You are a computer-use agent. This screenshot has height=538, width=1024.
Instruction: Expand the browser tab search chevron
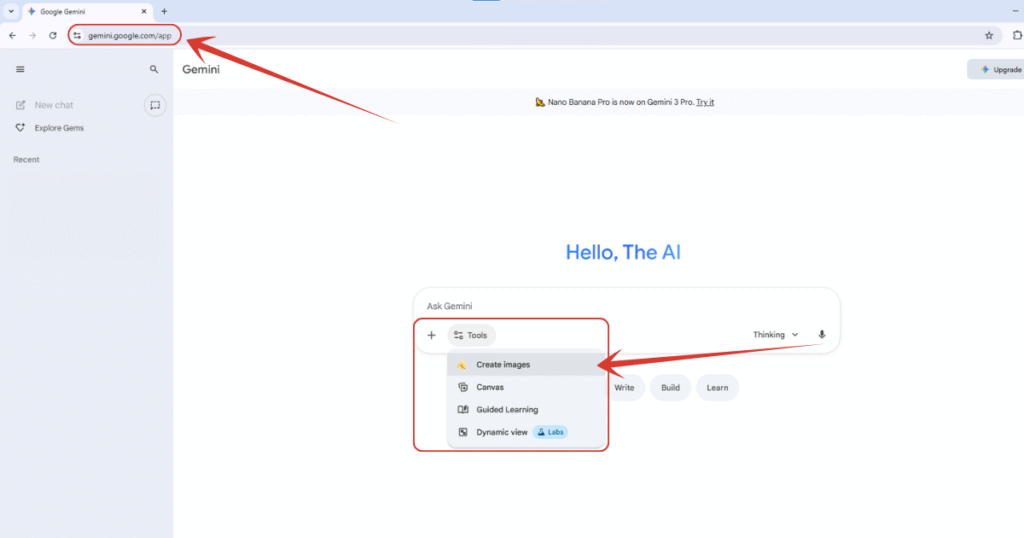10,11
